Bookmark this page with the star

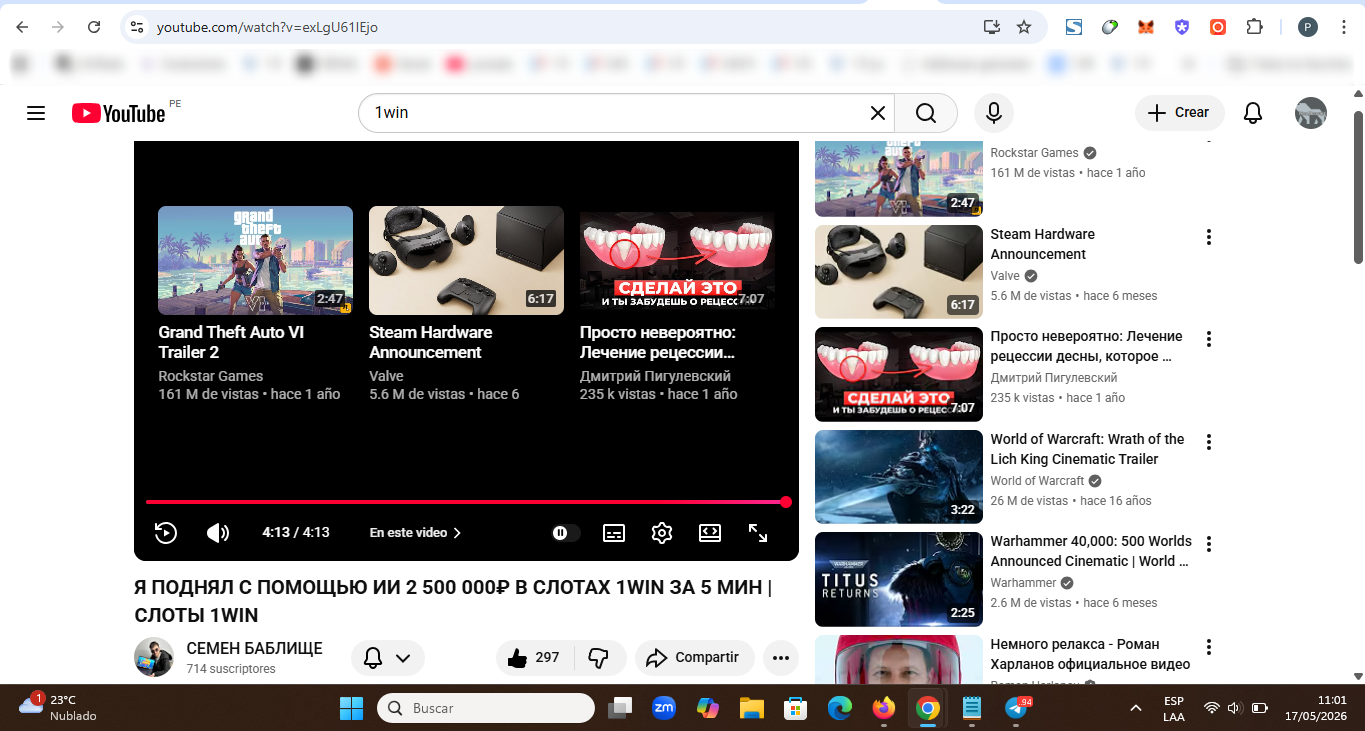[1024, 27]
